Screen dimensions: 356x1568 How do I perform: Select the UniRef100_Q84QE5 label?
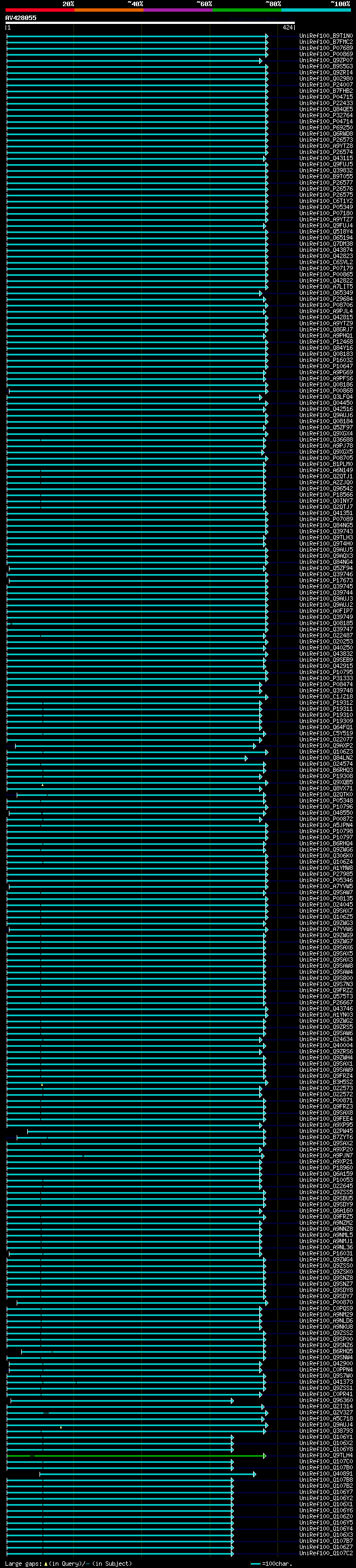tap(325, 109)
